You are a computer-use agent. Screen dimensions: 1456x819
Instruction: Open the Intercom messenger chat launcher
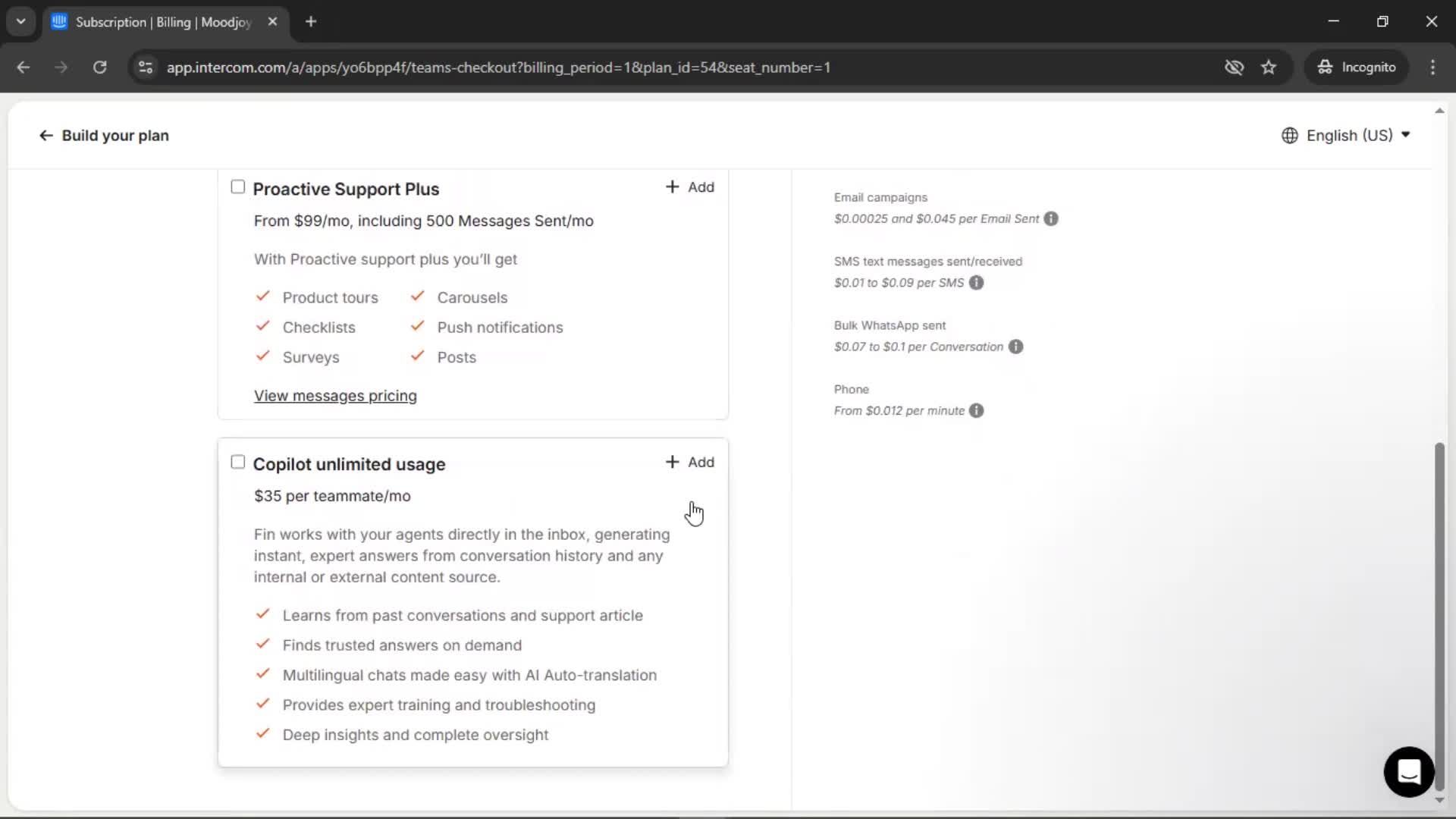click(x=1409, y=772)
